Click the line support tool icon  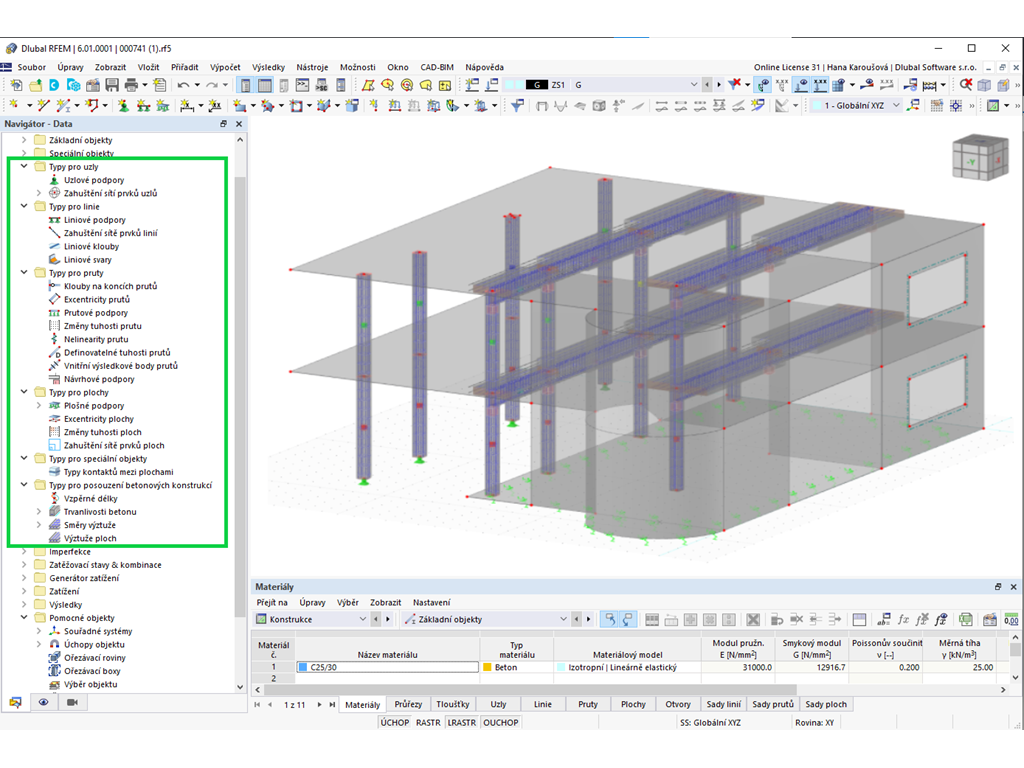point(143,105)
